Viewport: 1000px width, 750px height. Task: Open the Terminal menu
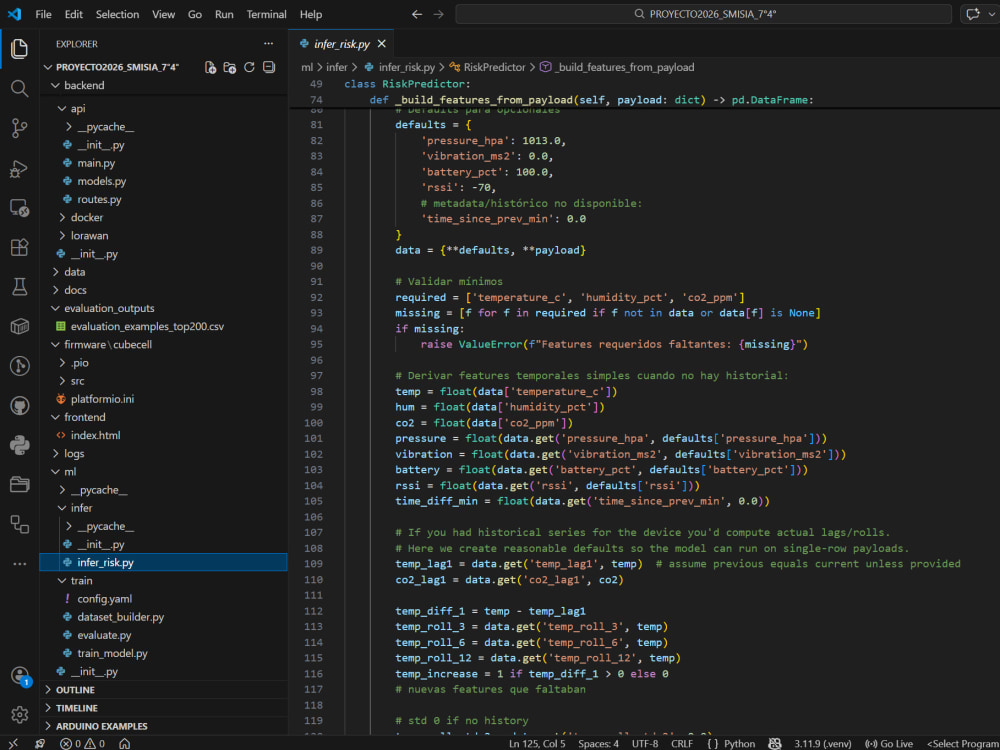tap(267, 14)
